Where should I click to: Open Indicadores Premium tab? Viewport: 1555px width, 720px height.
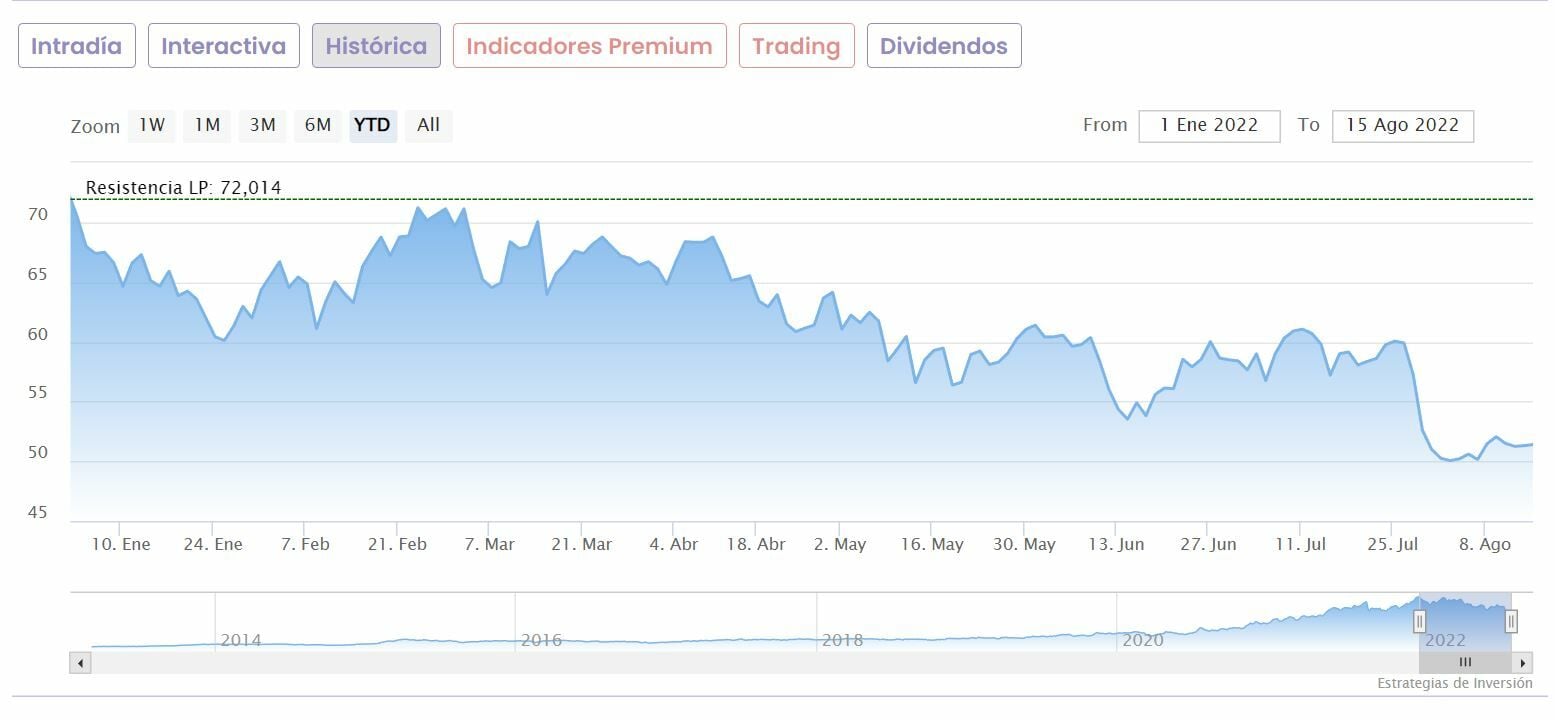click(x=589, y=46)
